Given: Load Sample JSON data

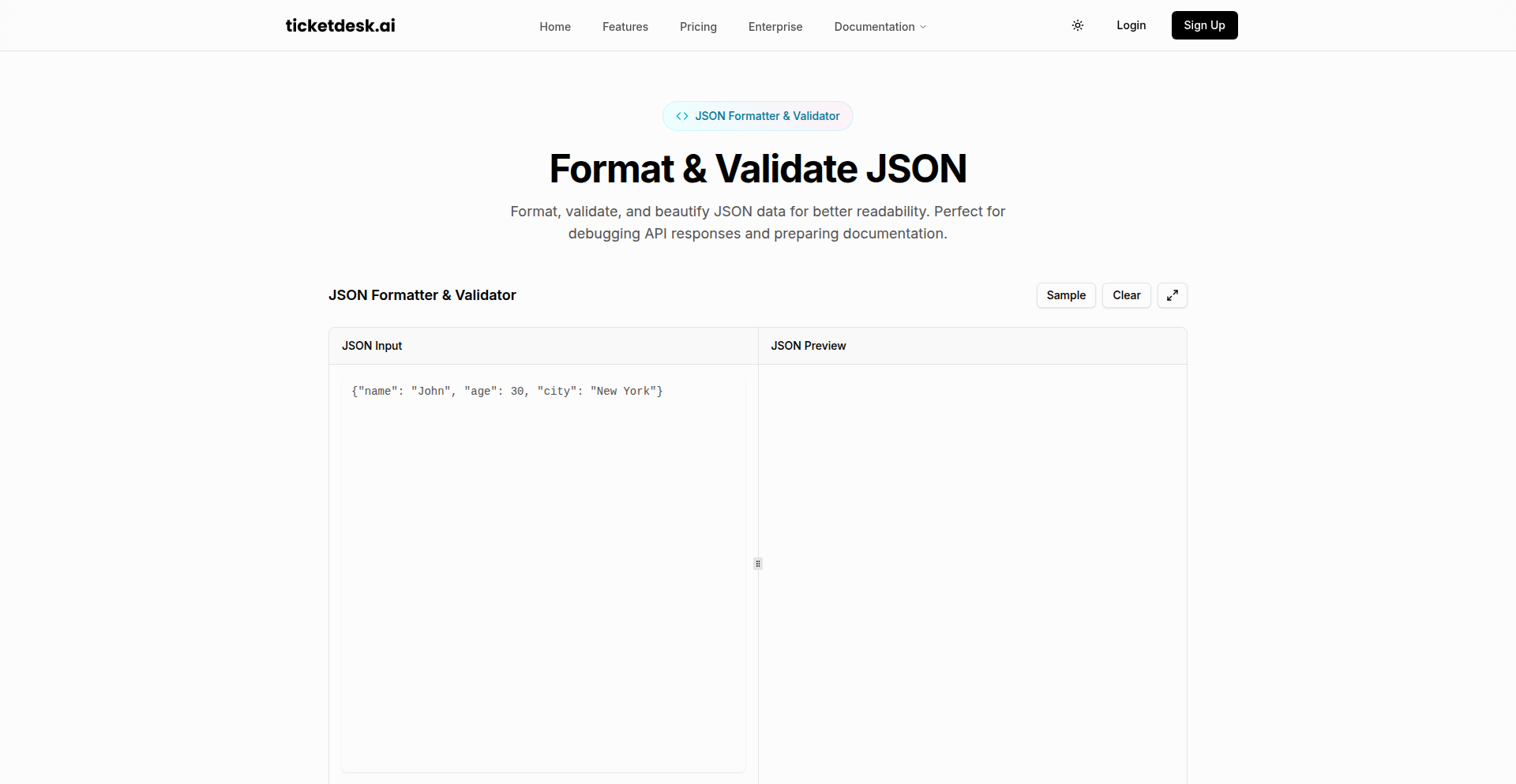Looking at the screenshot, I should (1066, 295).
